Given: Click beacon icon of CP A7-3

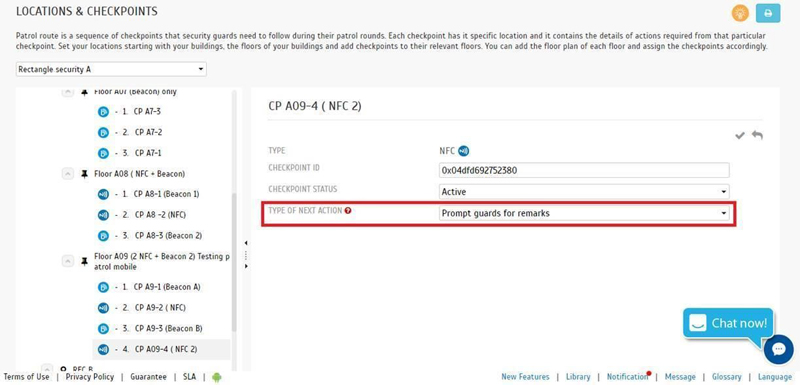Looking at the screenshot, I should (103, 112).
